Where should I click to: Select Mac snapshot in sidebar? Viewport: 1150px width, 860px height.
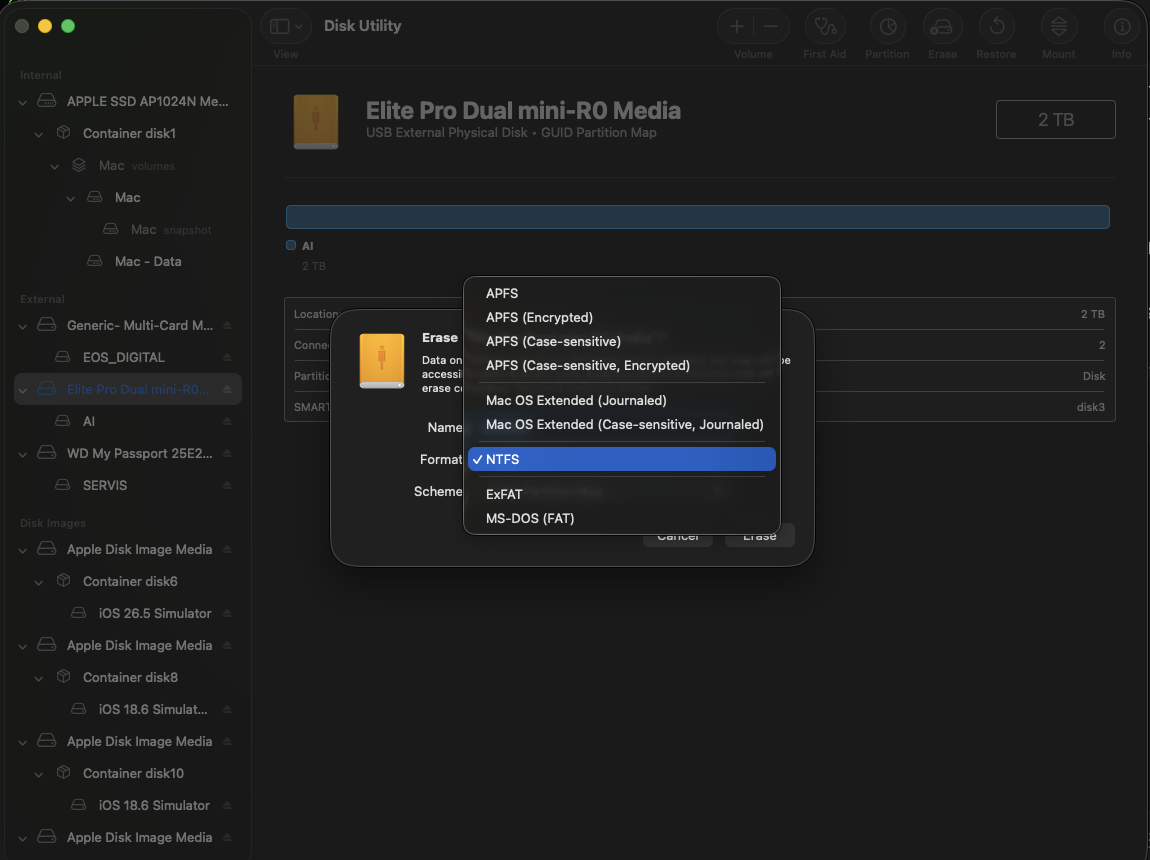click(128, 229)
